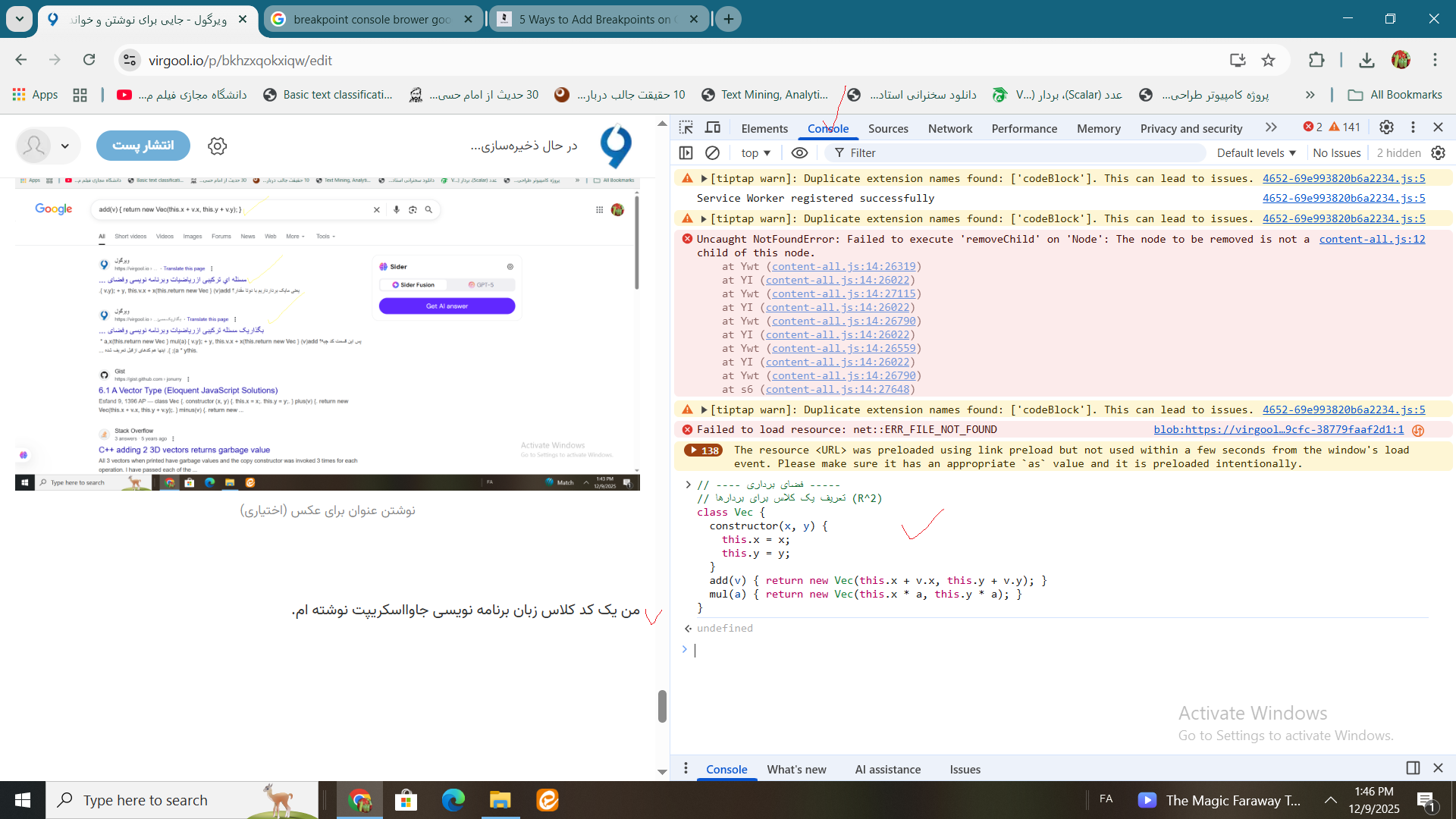Toggle the device toolbar icon
The height and width of the screenshot is (819, 1456).
tap(713, 127)
